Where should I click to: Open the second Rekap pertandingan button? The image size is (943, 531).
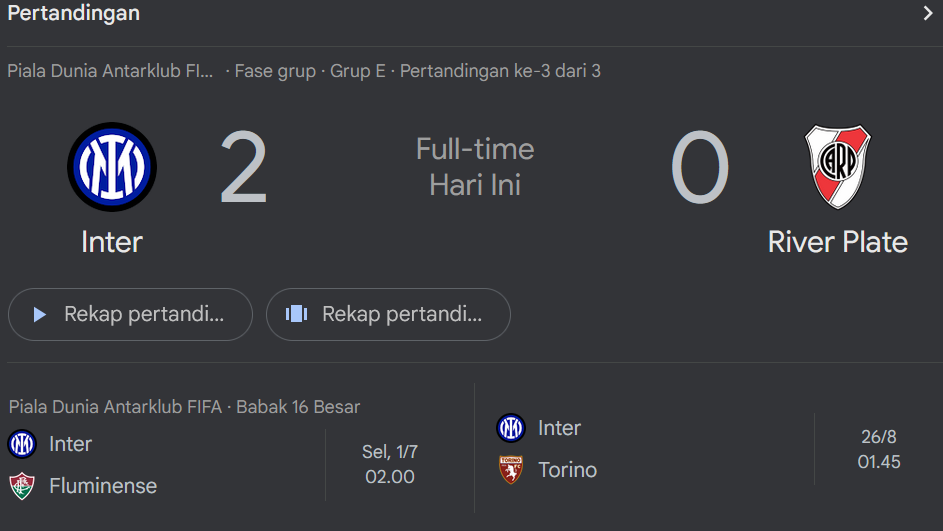(x=389, y=315)
